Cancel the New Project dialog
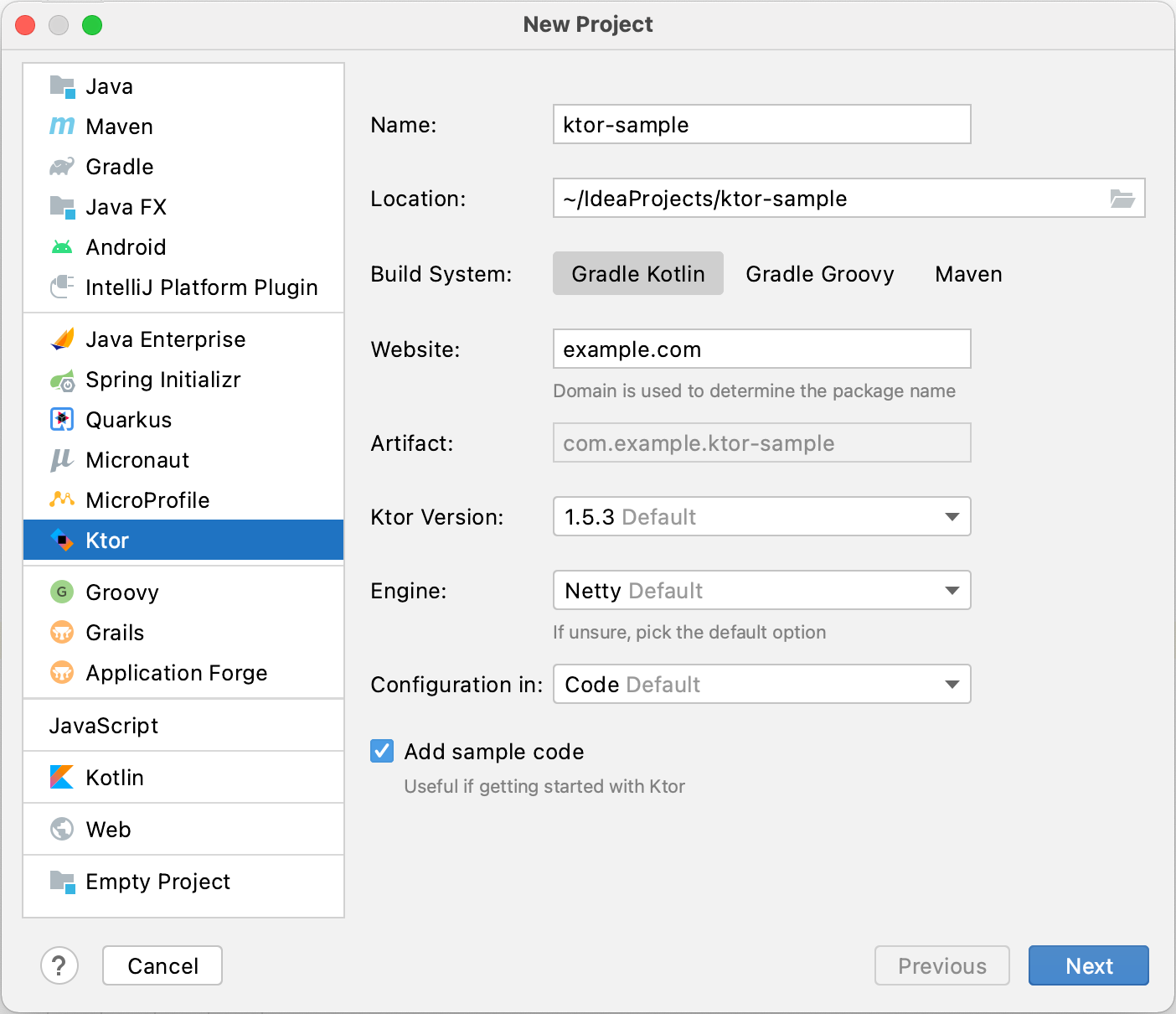The width and height of the screenshot is (1176, 1014). 162,965
